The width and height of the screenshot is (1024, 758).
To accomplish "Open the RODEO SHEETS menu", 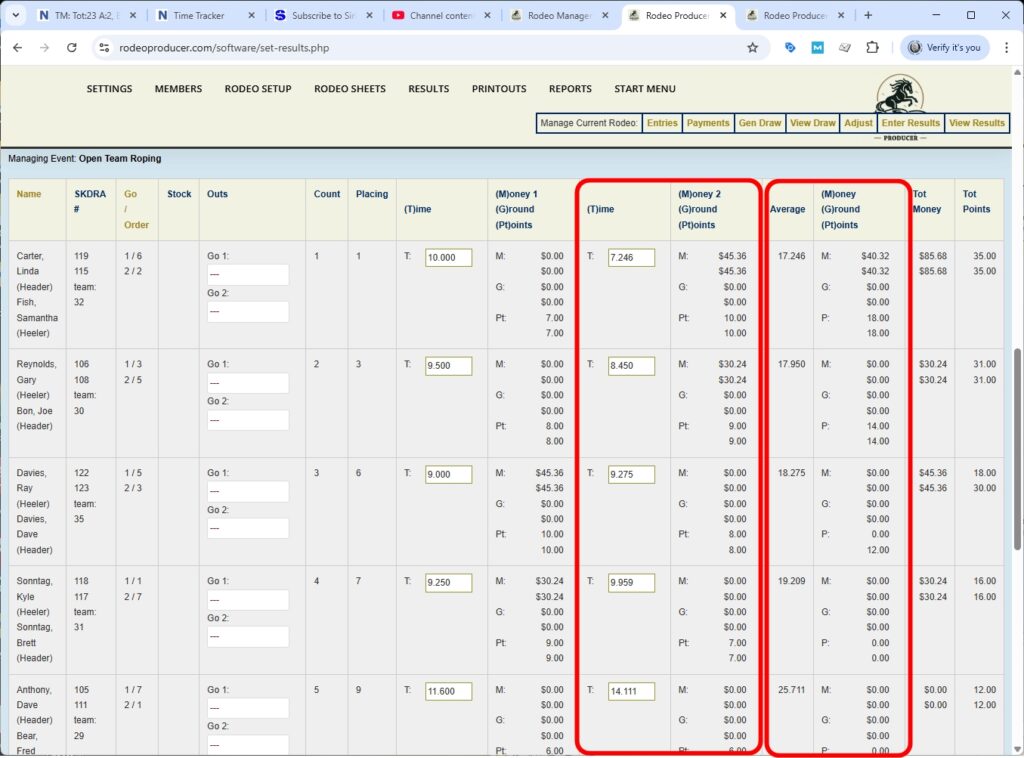I will (350, 89).
